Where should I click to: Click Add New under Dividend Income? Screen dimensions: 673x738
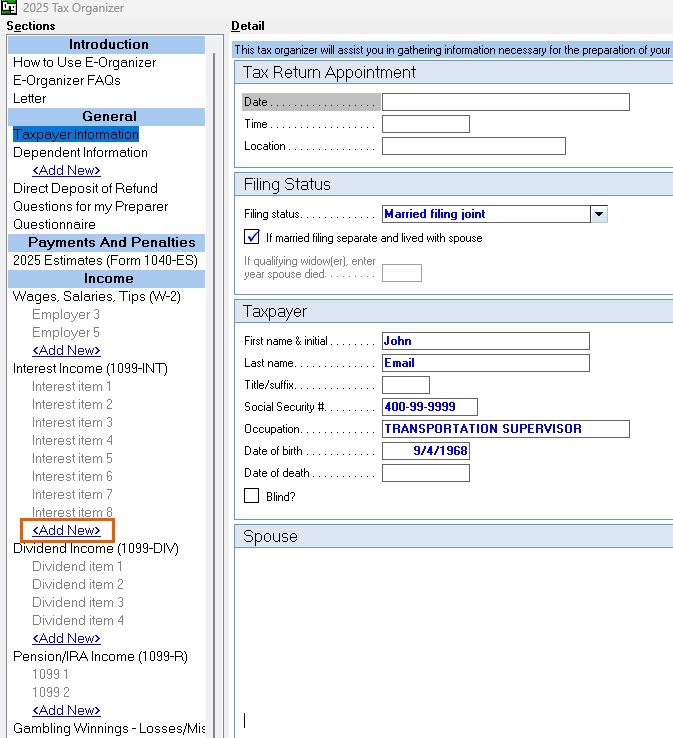(66, 638)
